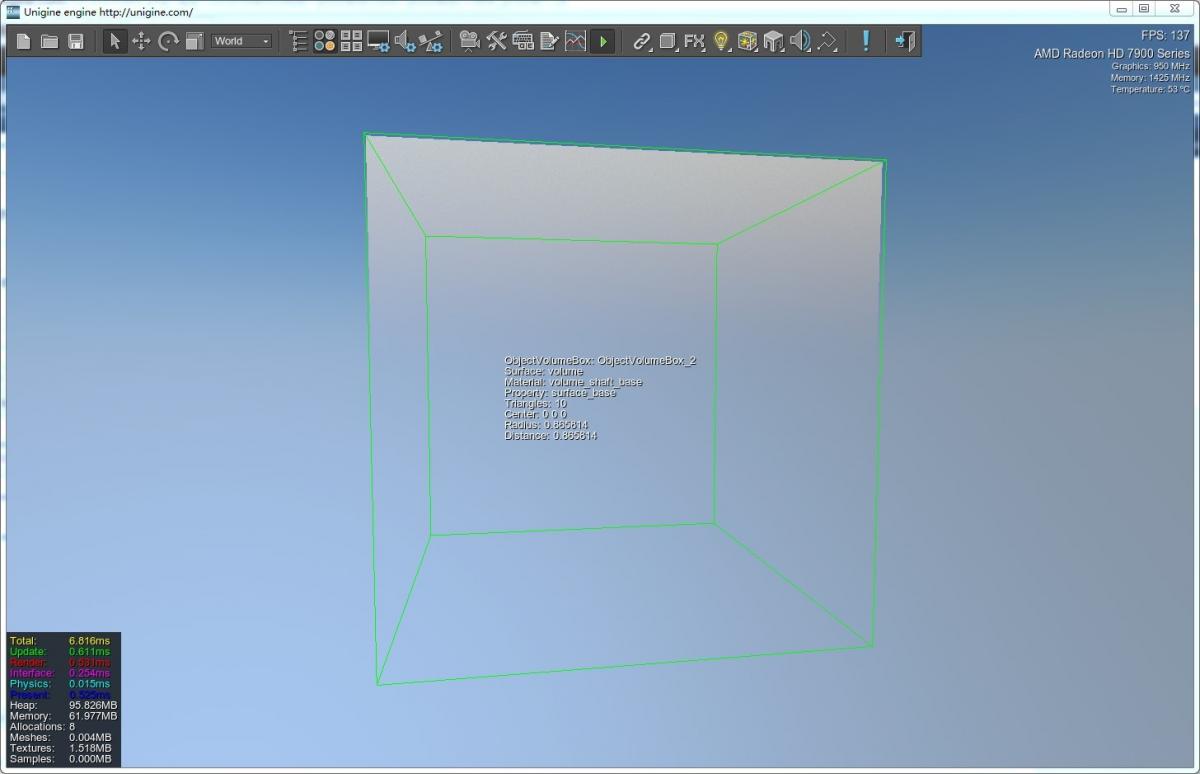Select the node selection arrow tool
Screen dimensions: 1200x774
[x=113, y=41]
